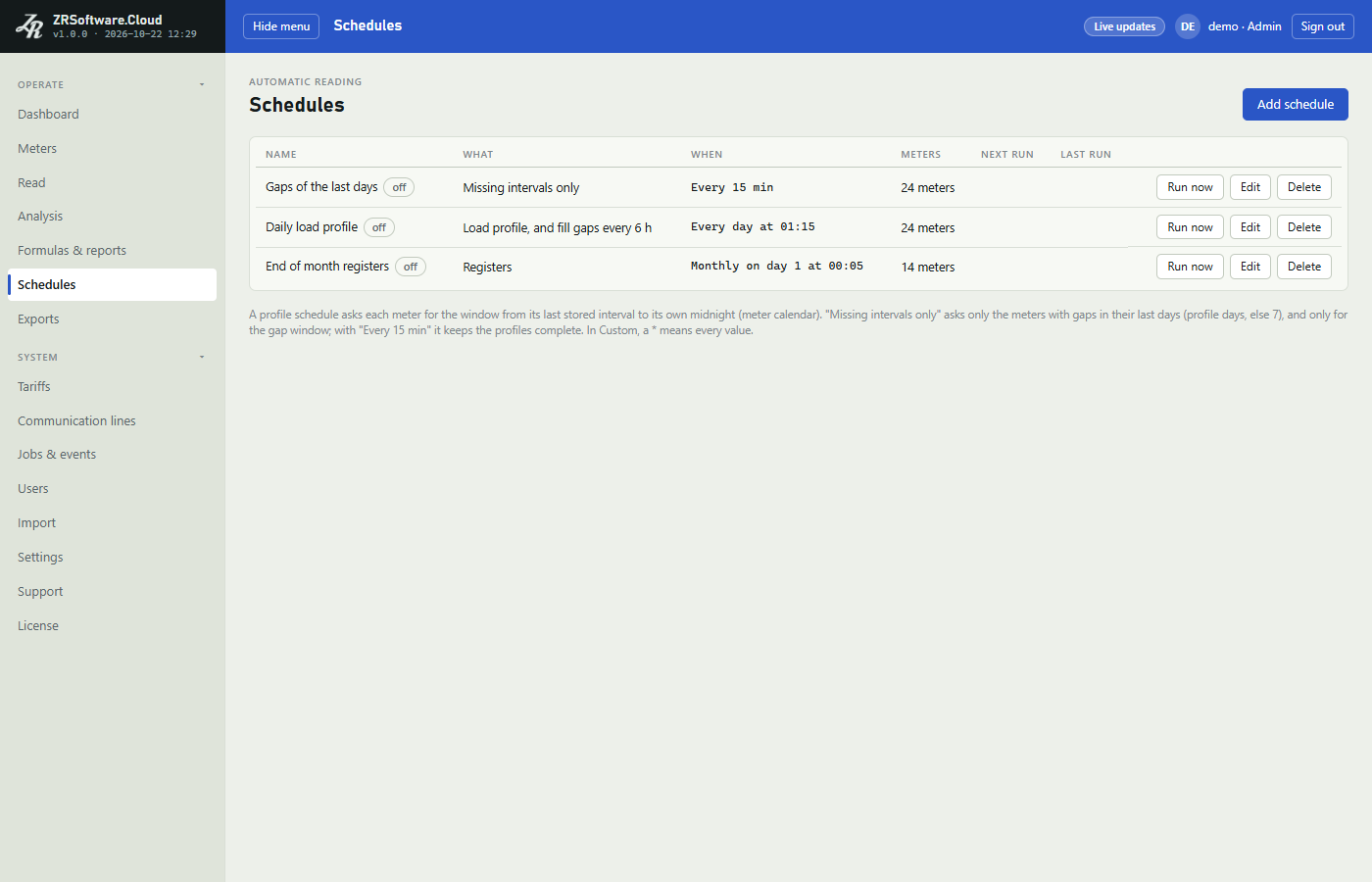Toggle the off badge for Daily load profile
The width and height of the screenshot is (1372, 882).
click(379, 227)
